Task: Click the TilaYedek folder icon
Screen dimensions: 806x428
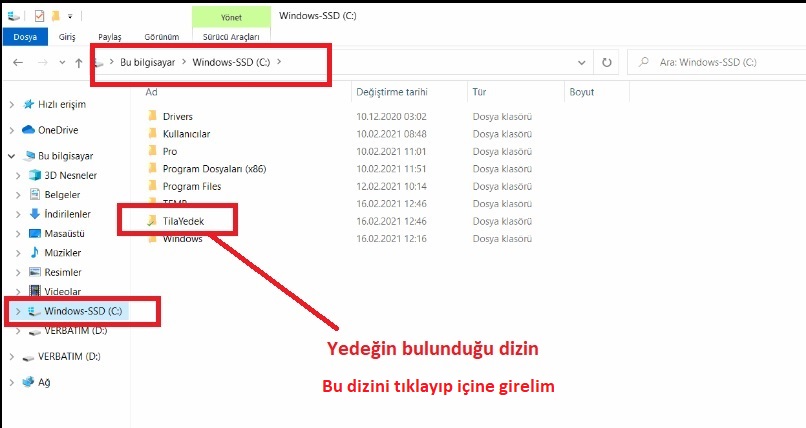Action: 152,221
